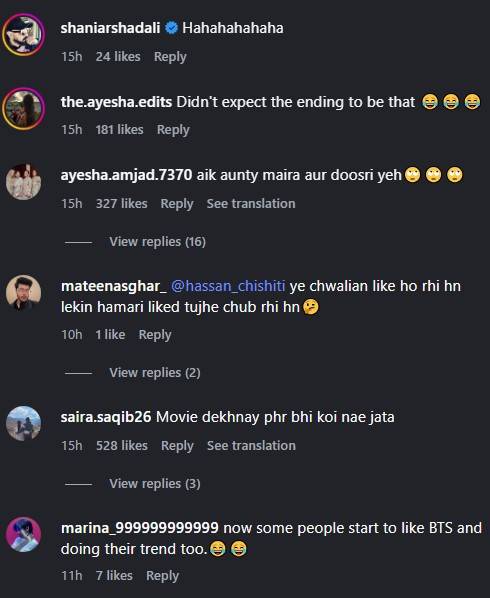Viewport: 490px width, 598px height.
Task: Open shaniarshadali's profile picture
Action: pos(24,35)
